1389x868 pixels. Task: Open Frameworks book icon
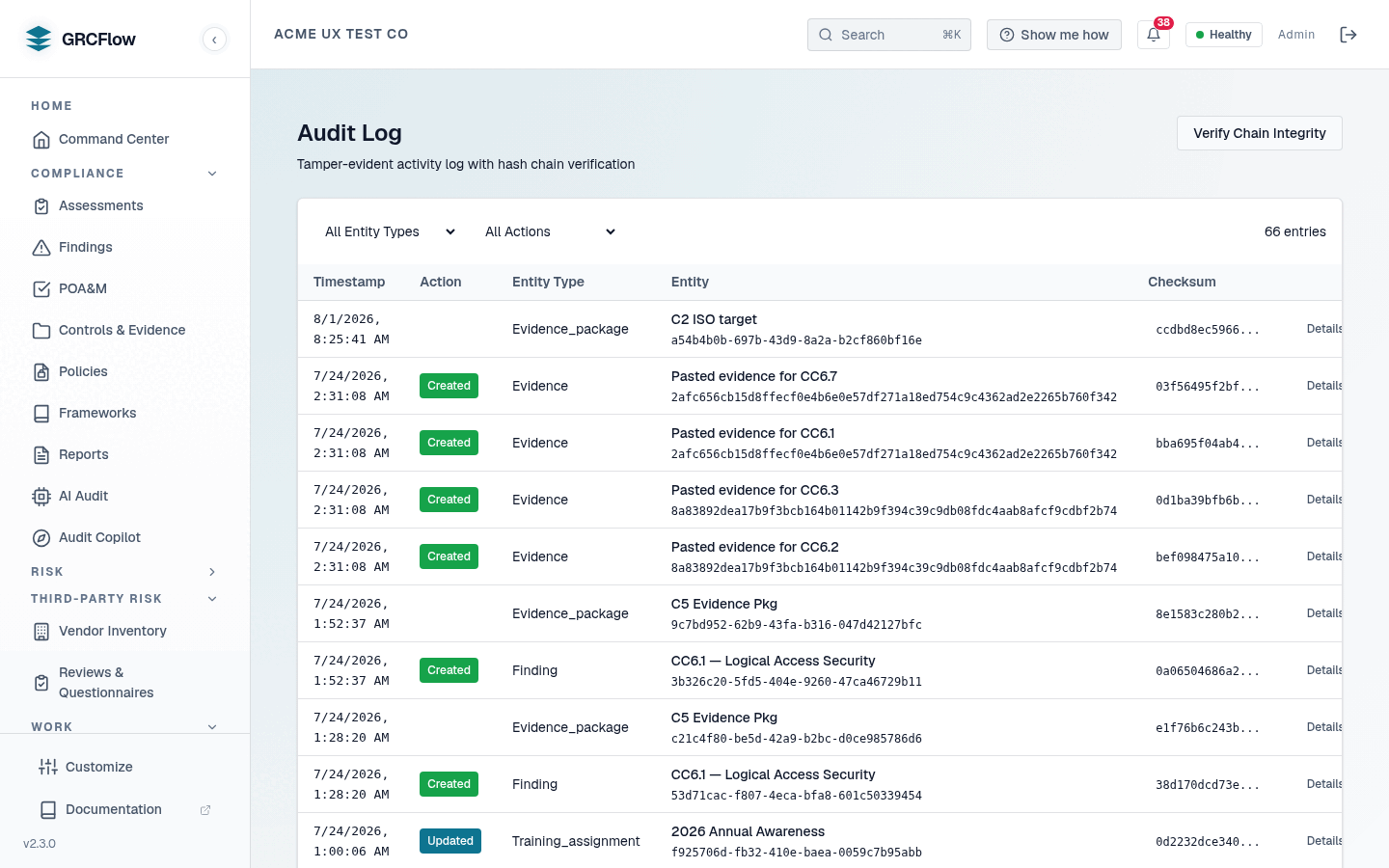[x=41, y=413]
